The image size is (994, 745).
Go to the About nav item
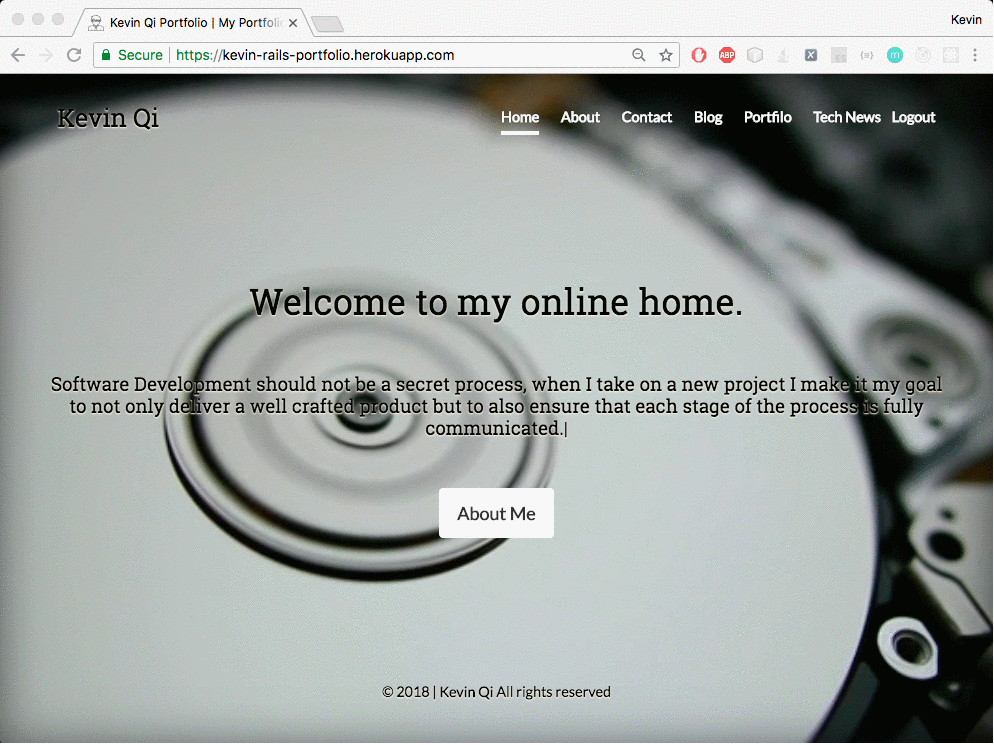pos(580,117)
